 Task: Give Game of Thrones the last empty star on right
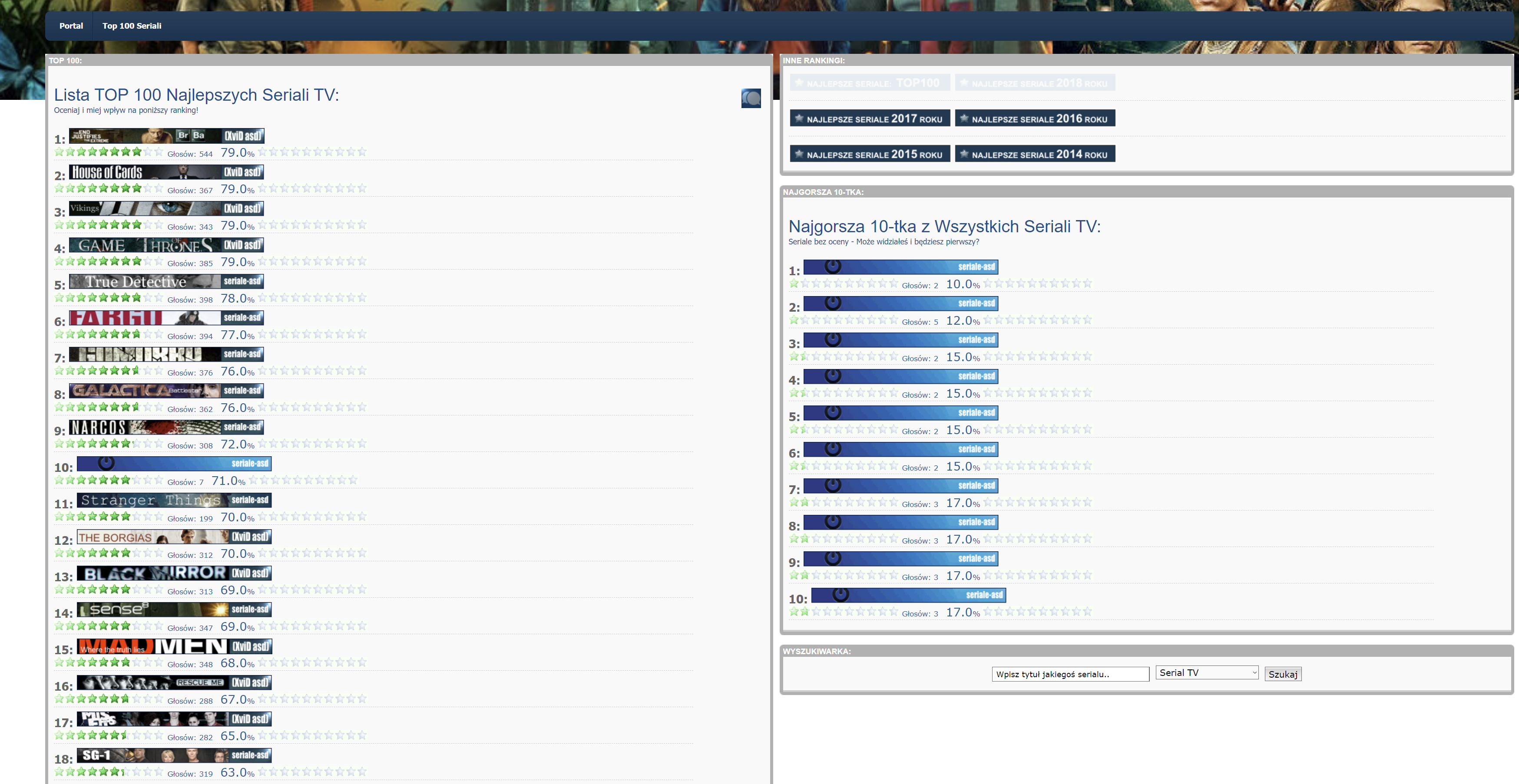click(362, 262)
